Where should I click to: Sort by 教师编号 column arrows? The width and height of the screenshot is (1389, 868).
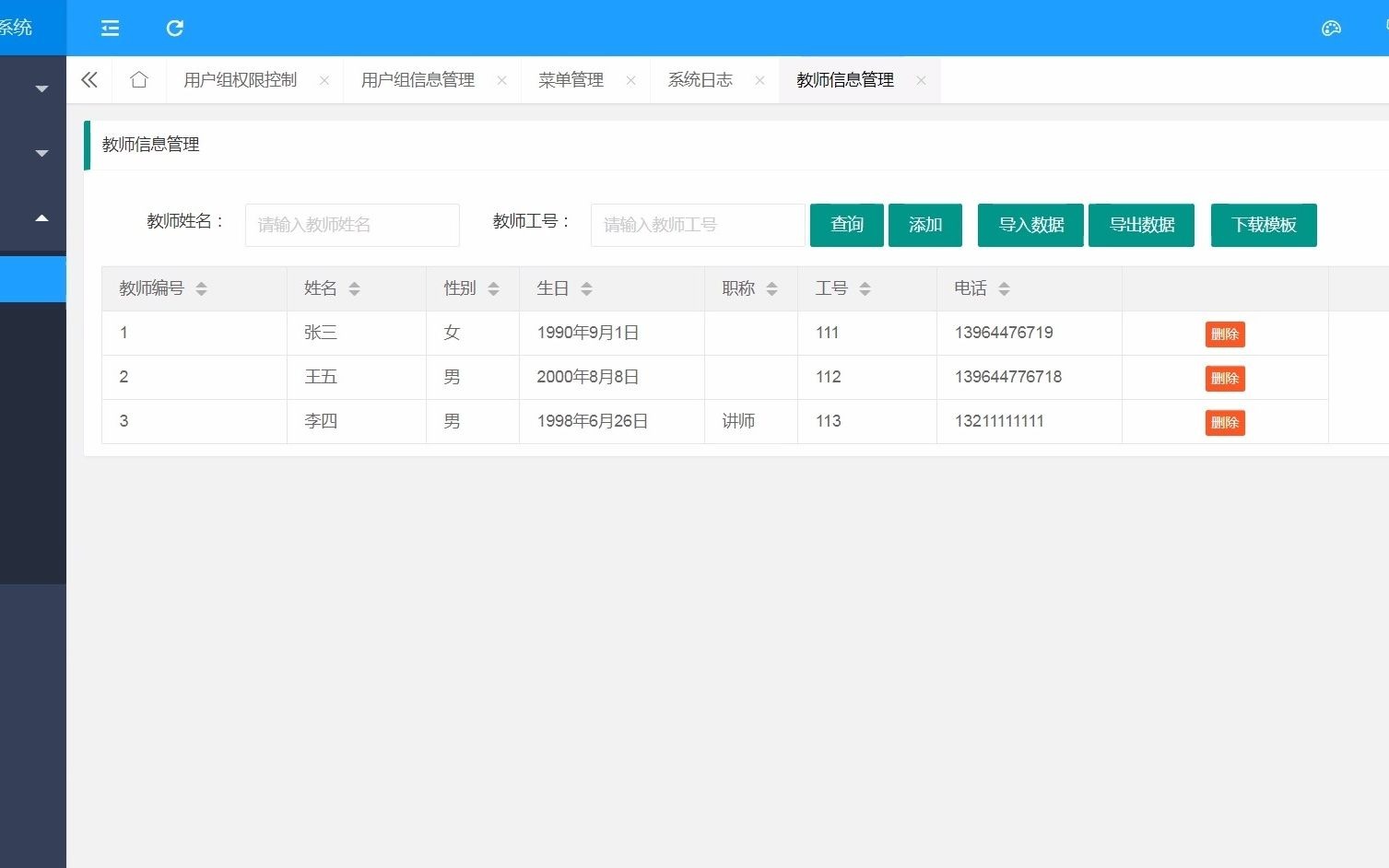click(201, 289)
